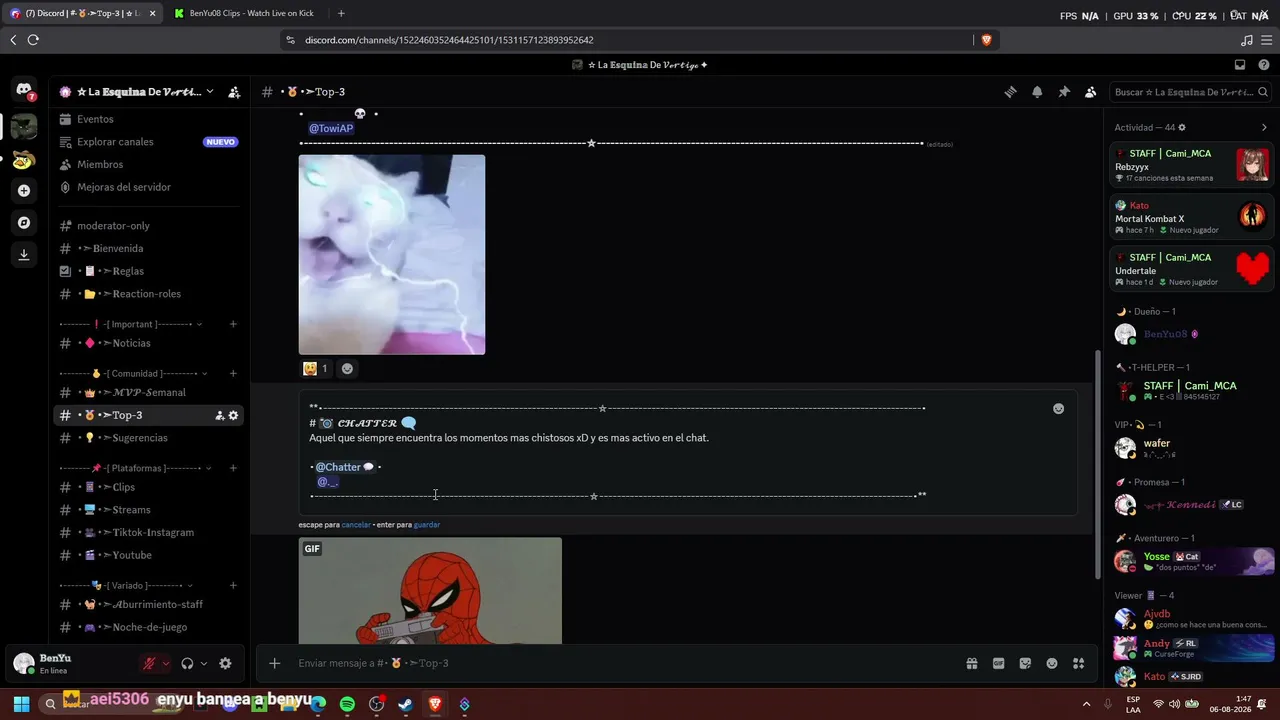Open Top-3 channel settings gear
This screenshot has width=1280, height=720.
(x=234, y=415)
